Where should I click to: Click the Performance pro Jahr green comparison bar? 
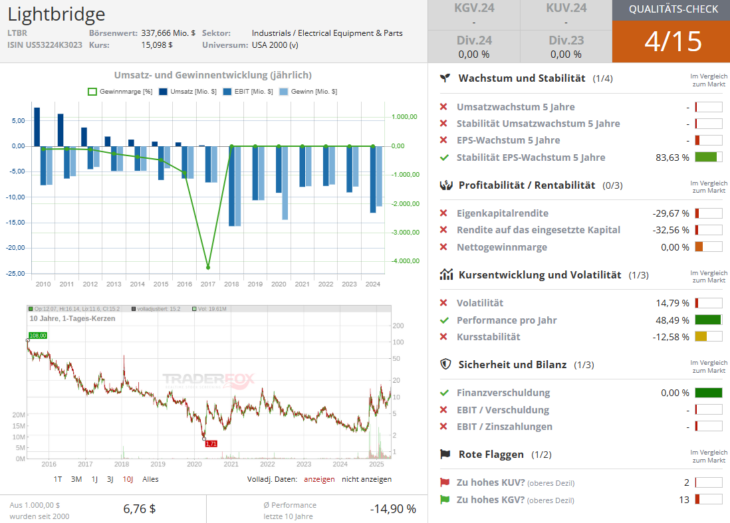click(707, 320)
